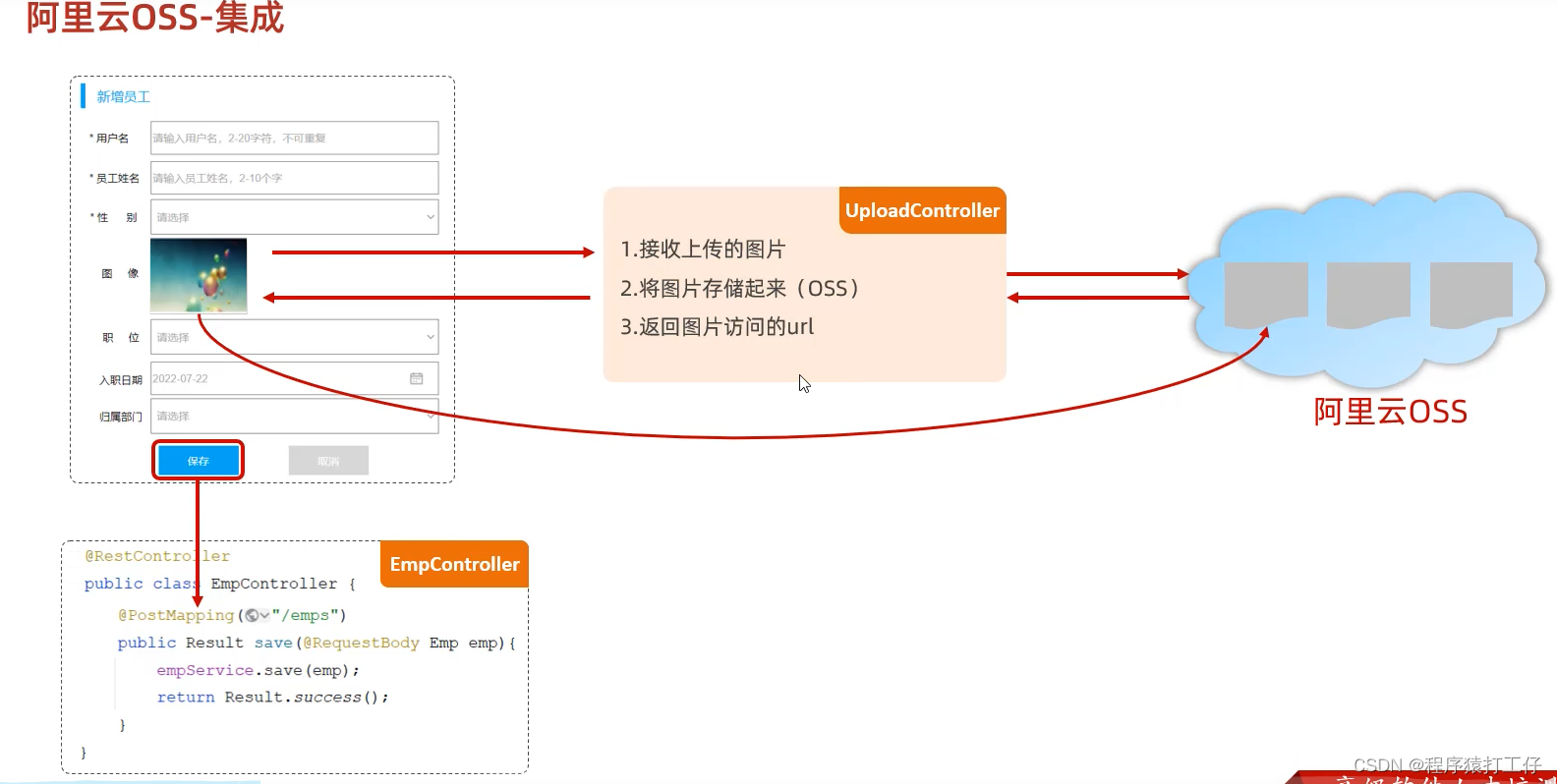
Task: Click the orange UploadController label
Action: [x=922, y=210]
